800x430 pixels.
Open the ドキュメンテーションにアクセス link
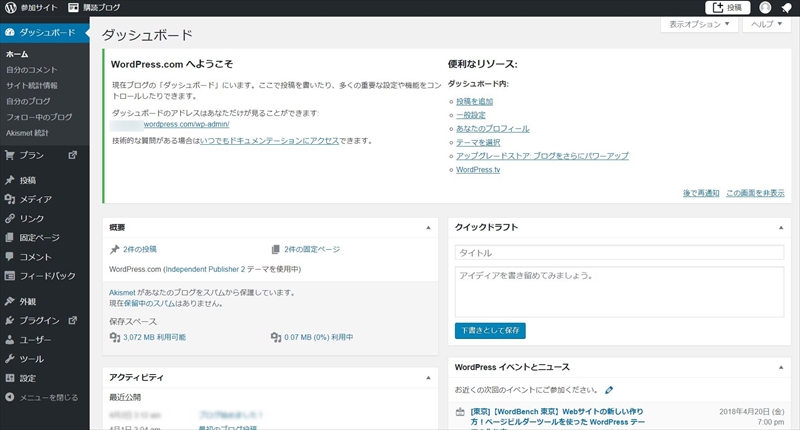click(x=269, y=141)
